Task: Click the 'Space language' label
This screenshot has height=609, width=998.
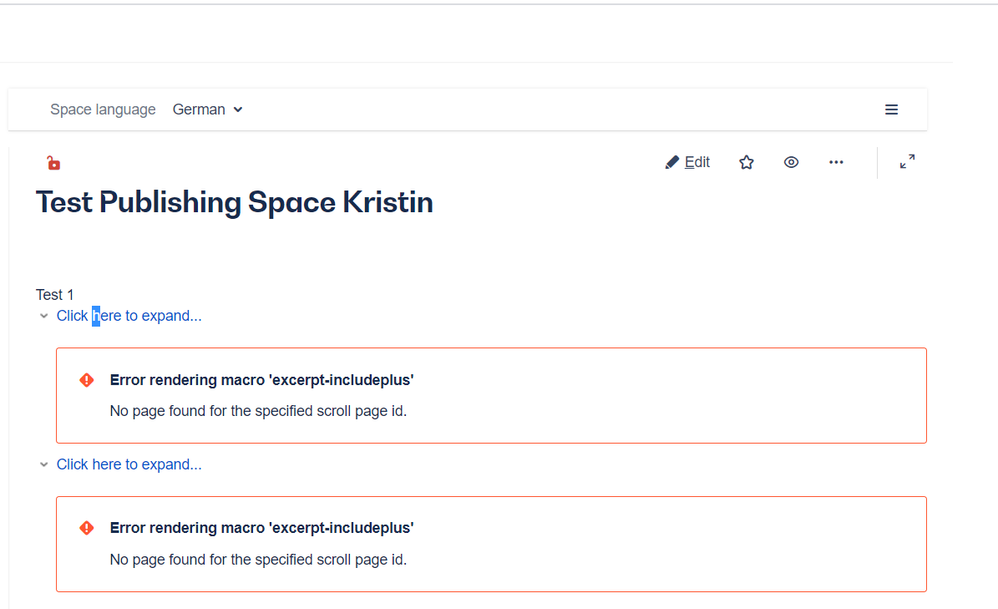Action: pos(103,109)
